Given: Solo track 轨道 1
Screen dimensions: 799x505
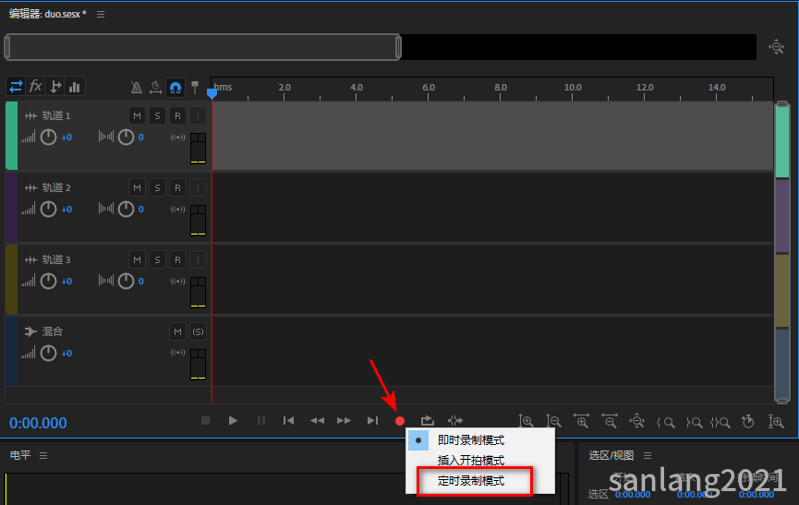Looking at the screenshot, I should point(157,116).
